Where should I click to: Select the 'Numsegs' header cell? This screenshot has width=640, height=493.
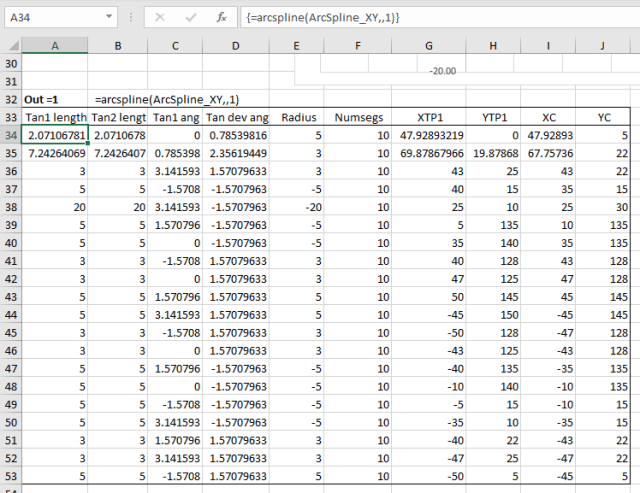pyautogui.click(x=358, y=117)
